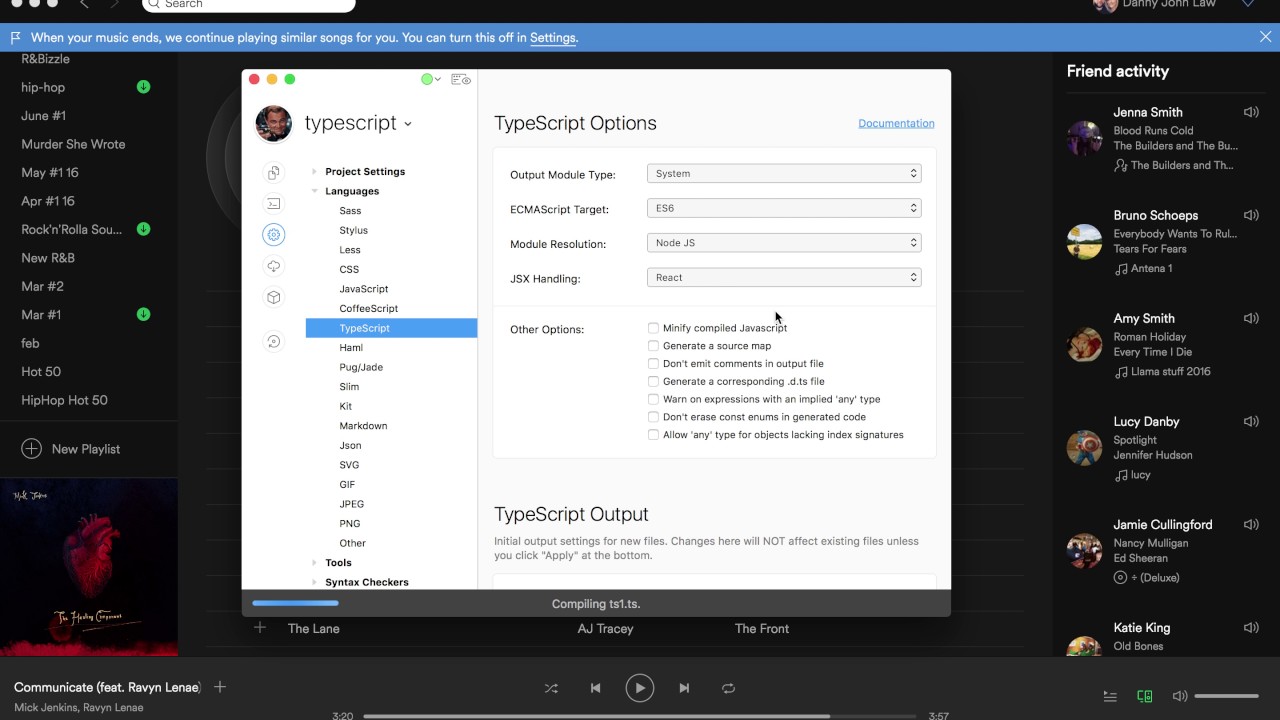The image size is (1280, 720).
Task: Select CoffeeScript in the Languages list
Action: [x=369, y=309]
